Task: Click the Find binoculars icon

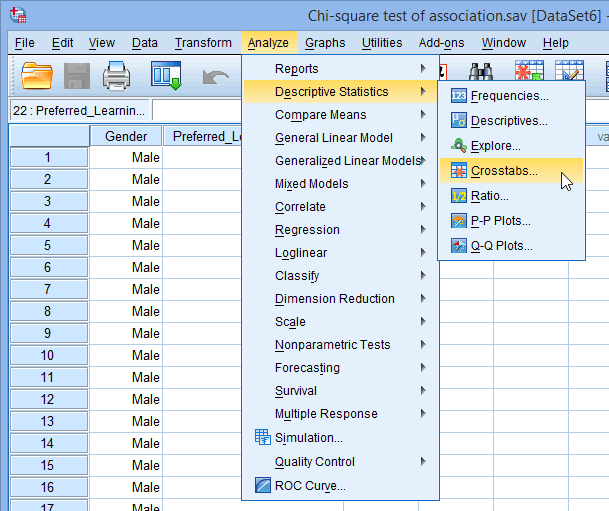Action: pyautogui.click(x=481, y=71)
